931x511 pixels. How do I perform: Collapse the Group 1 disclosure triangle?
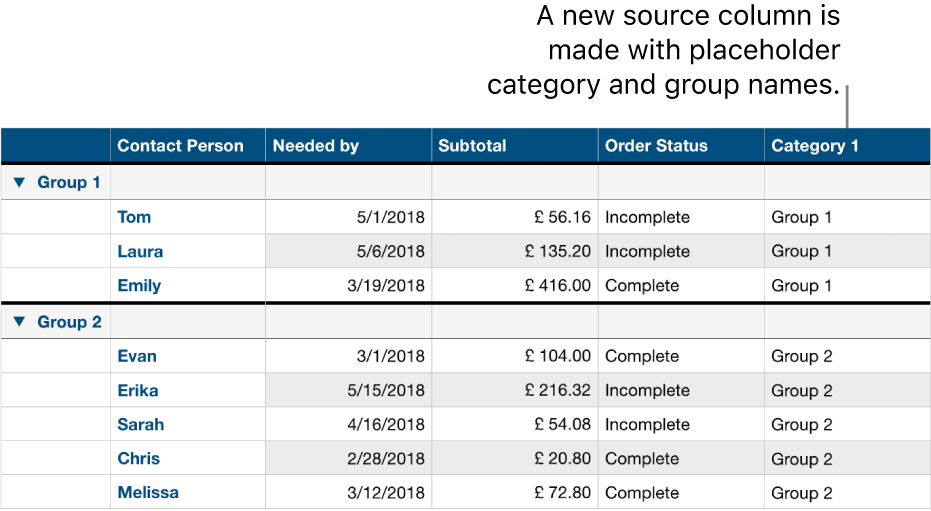(x=18, y=183)
